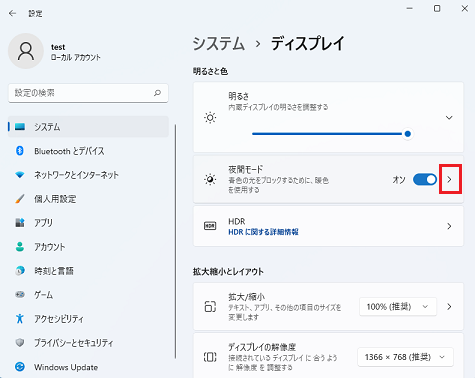
Task: Open 夜間モード settings chevron
Action: coord(450,180)
